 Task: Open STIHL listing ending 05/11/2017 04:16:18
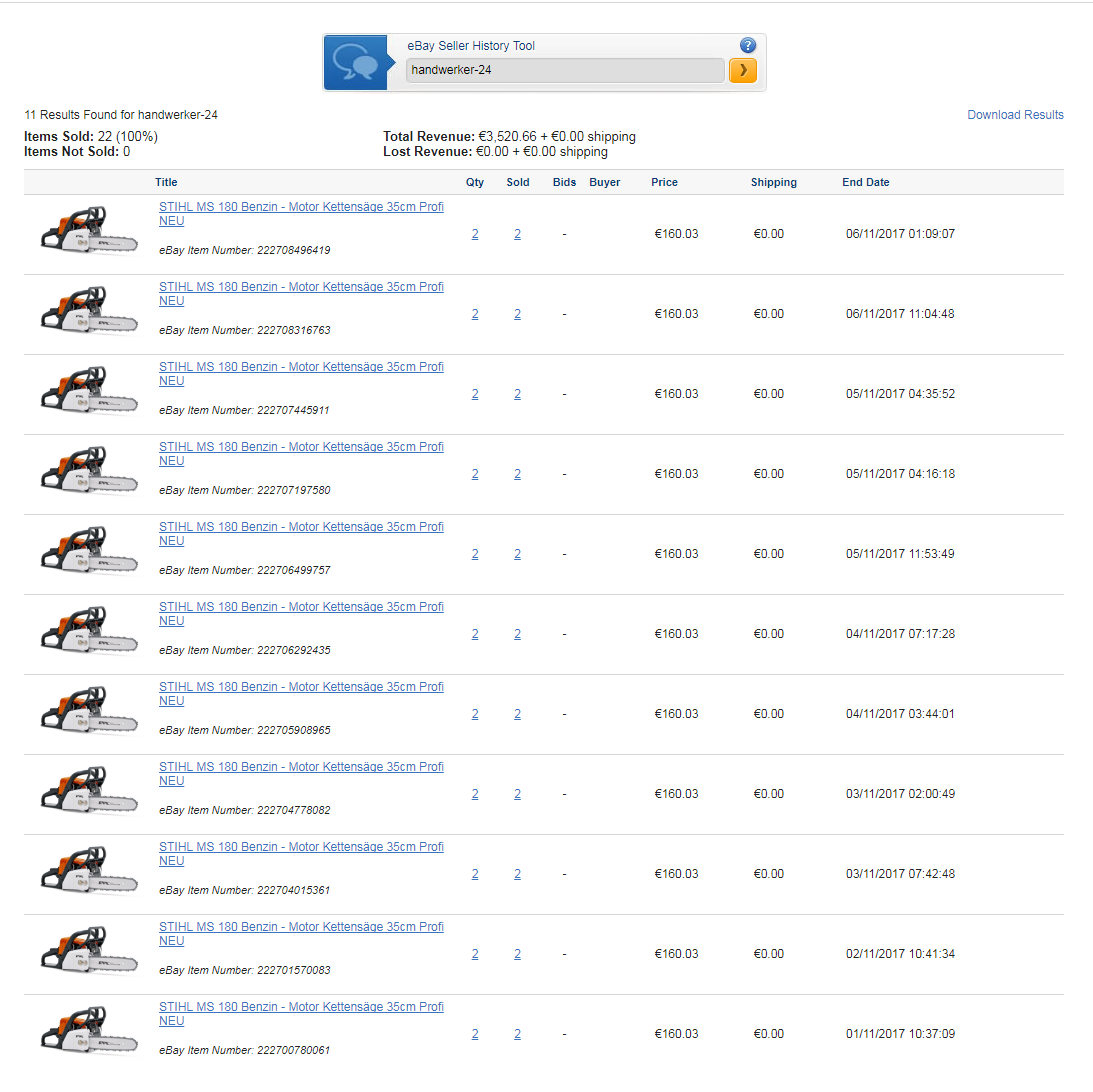point(300,447)
